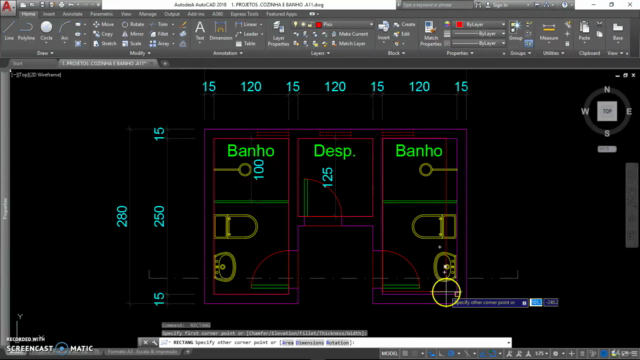Screen dimensions: 640x360
Task: Select the Polyline tool
Action: click(26, 31)
